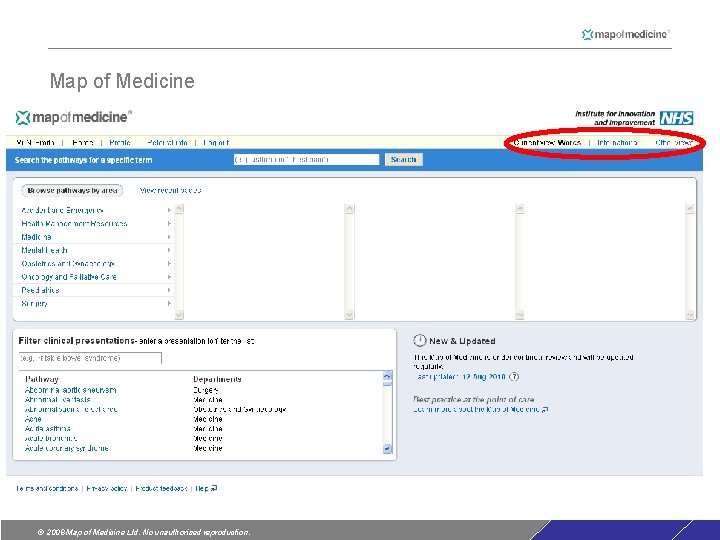Open the Abdominal aortic aneurysm pathway
Viewport: 720px width, 540px height.
(x=71, y=390)
